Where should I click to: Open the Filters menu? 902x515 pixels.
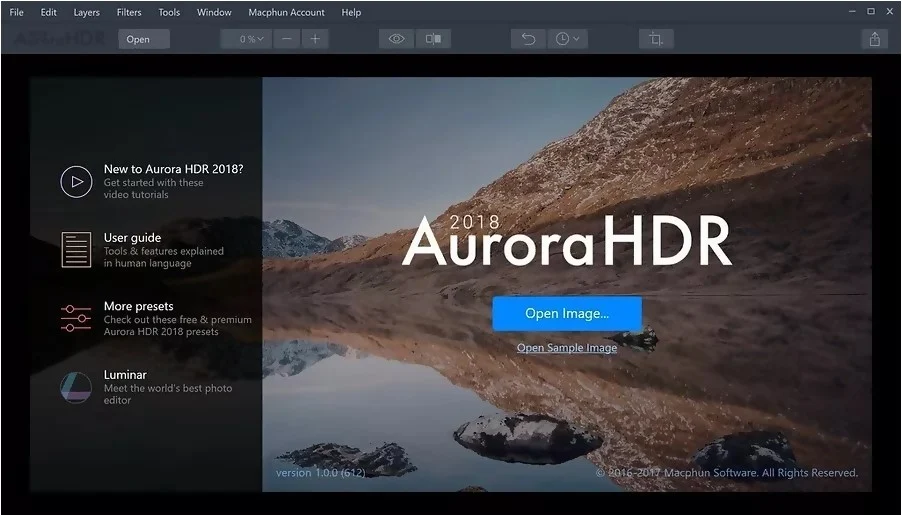[129, 12]
